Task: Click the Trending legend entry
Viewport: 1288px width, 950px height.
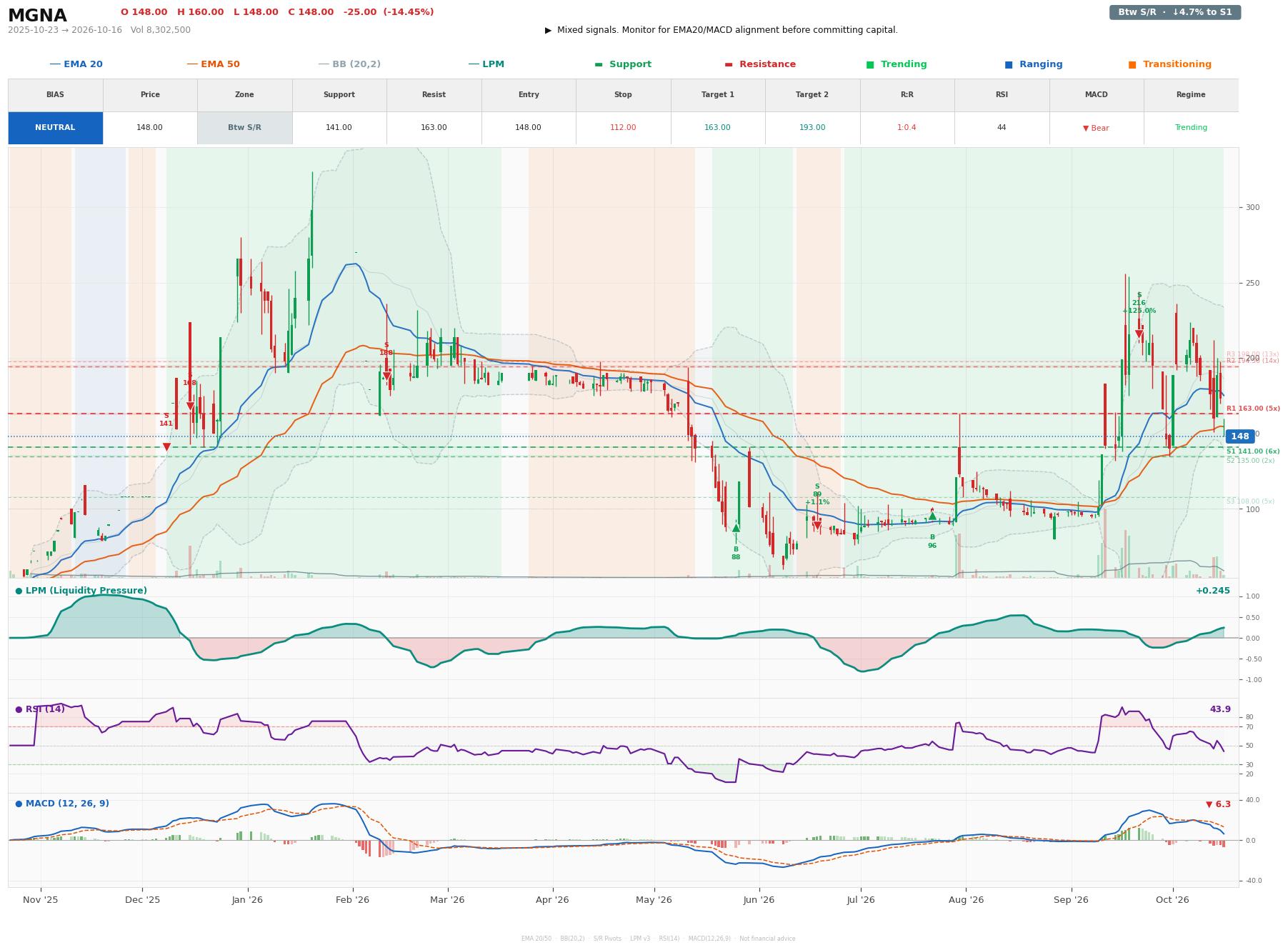Action: [x=897, y=64]
